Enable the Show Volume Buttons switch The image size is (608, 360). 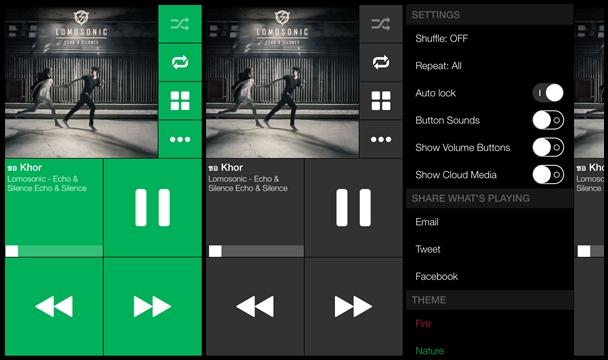(x=548, y=147)
